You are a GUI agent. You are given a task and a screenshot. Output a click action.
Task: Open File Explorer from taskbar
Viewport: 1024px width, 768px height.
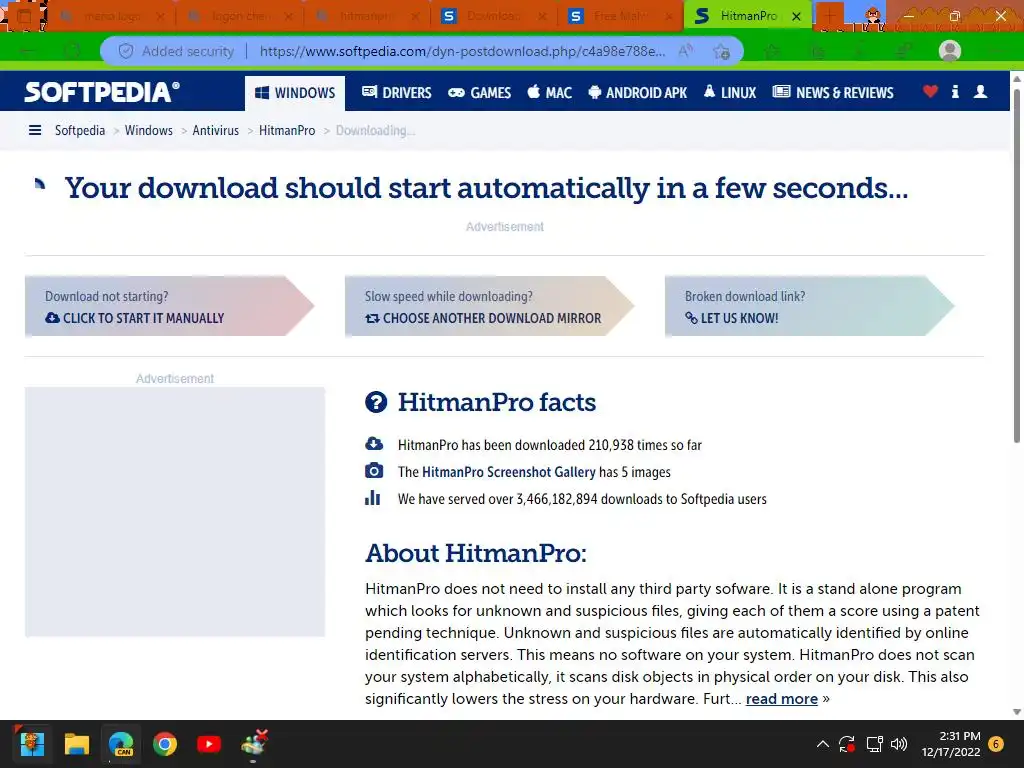76,744
